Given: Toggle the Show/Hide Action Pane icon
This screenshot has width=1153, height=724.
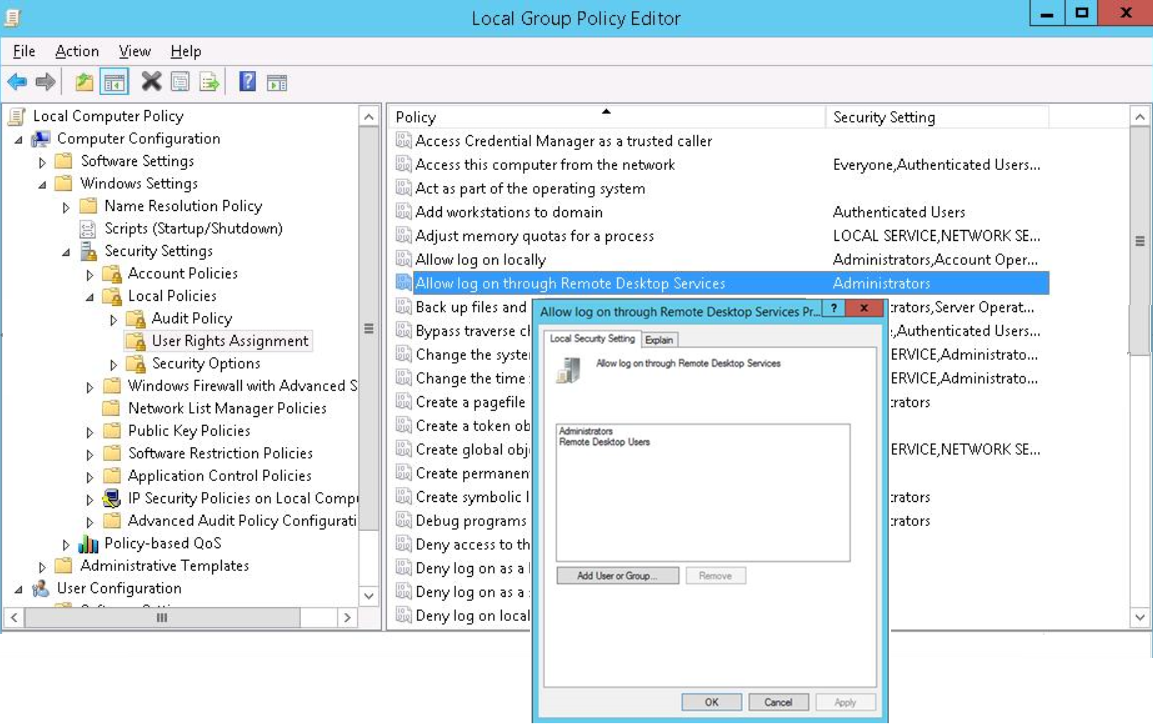Looking at the screenshot, I should coord(277,82).
